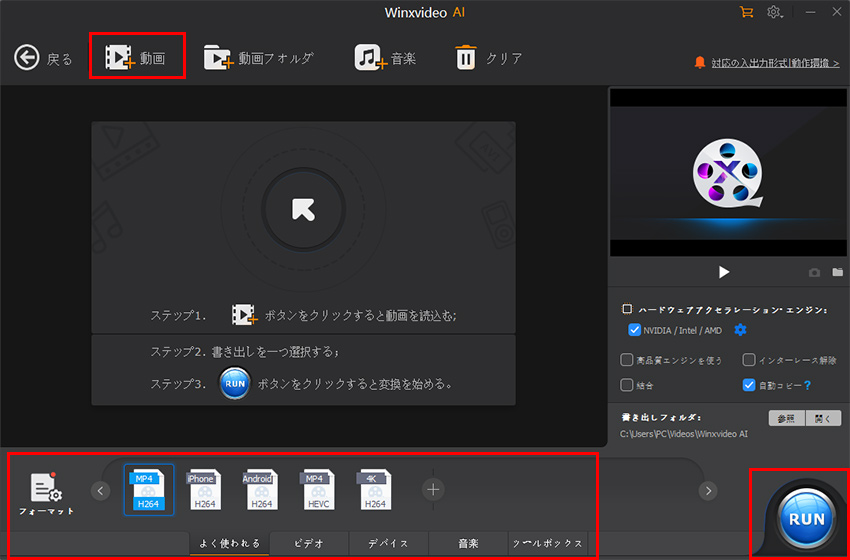
Task: Click the 参照 browse button
Action: pos(787,418)
